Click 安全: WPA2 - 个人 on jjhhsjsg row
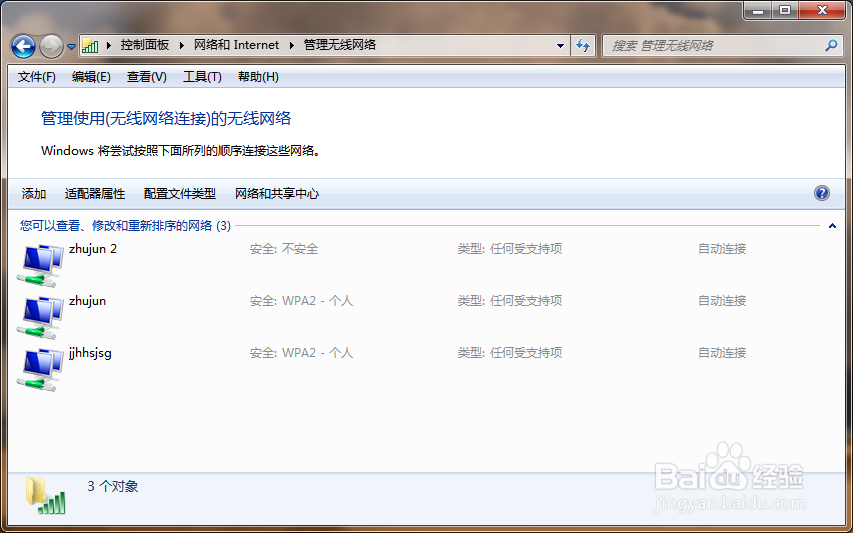This screenshot has width=853, height=533. (301, 353)
